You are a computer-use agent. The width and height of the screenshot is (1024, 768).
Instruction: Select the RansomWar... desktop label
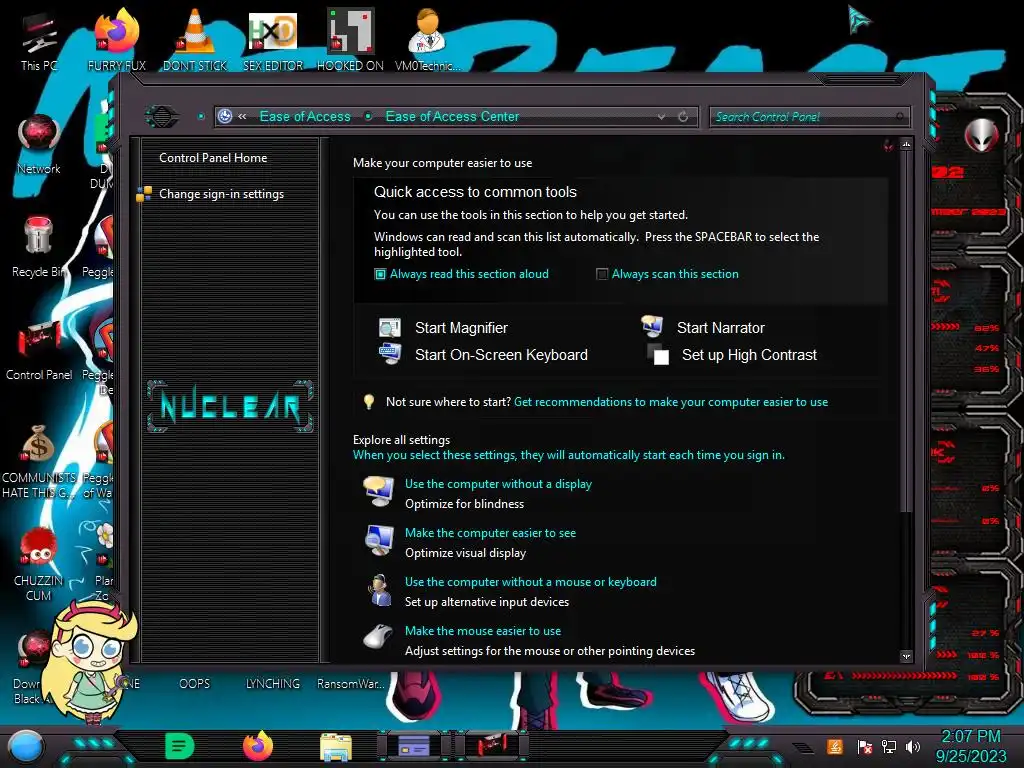click(x=351, y=684)
